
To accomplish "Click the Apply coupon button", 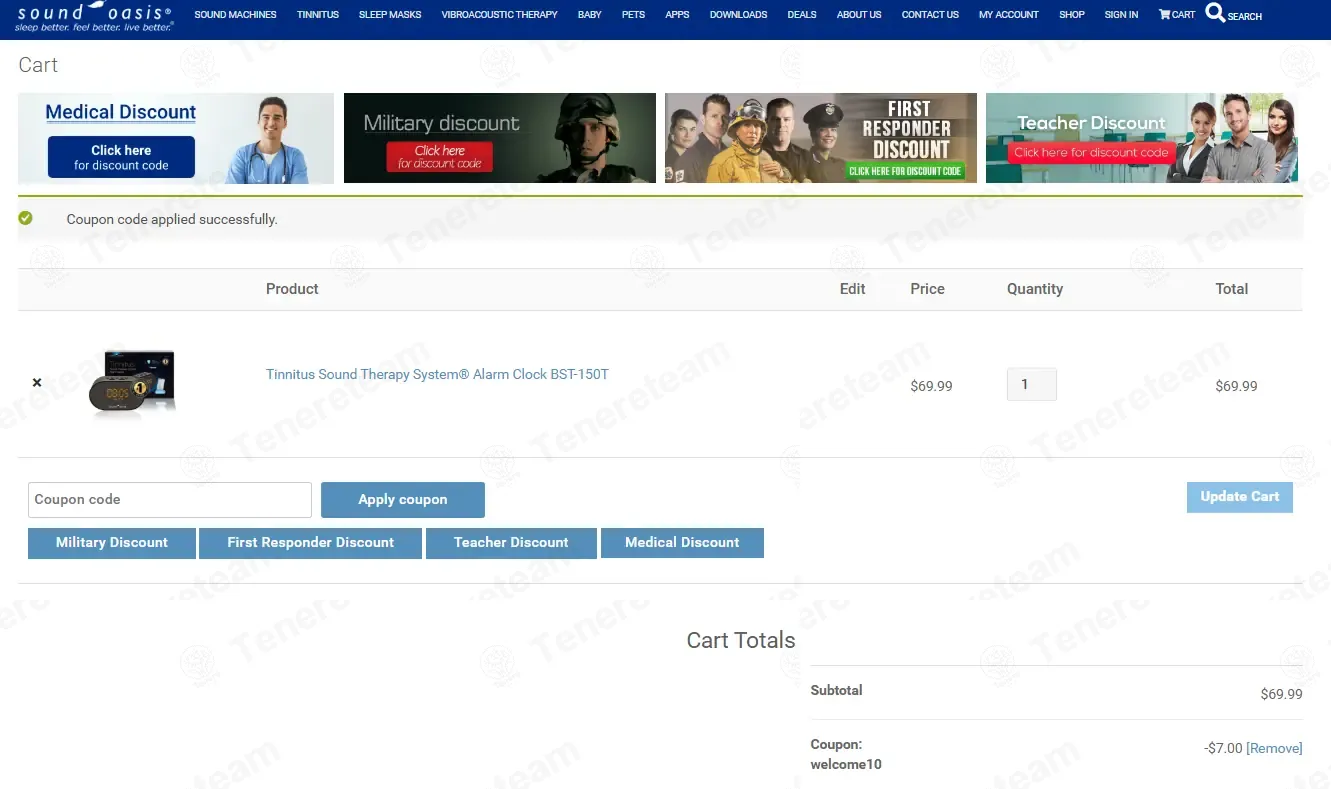I will [403, 500].
